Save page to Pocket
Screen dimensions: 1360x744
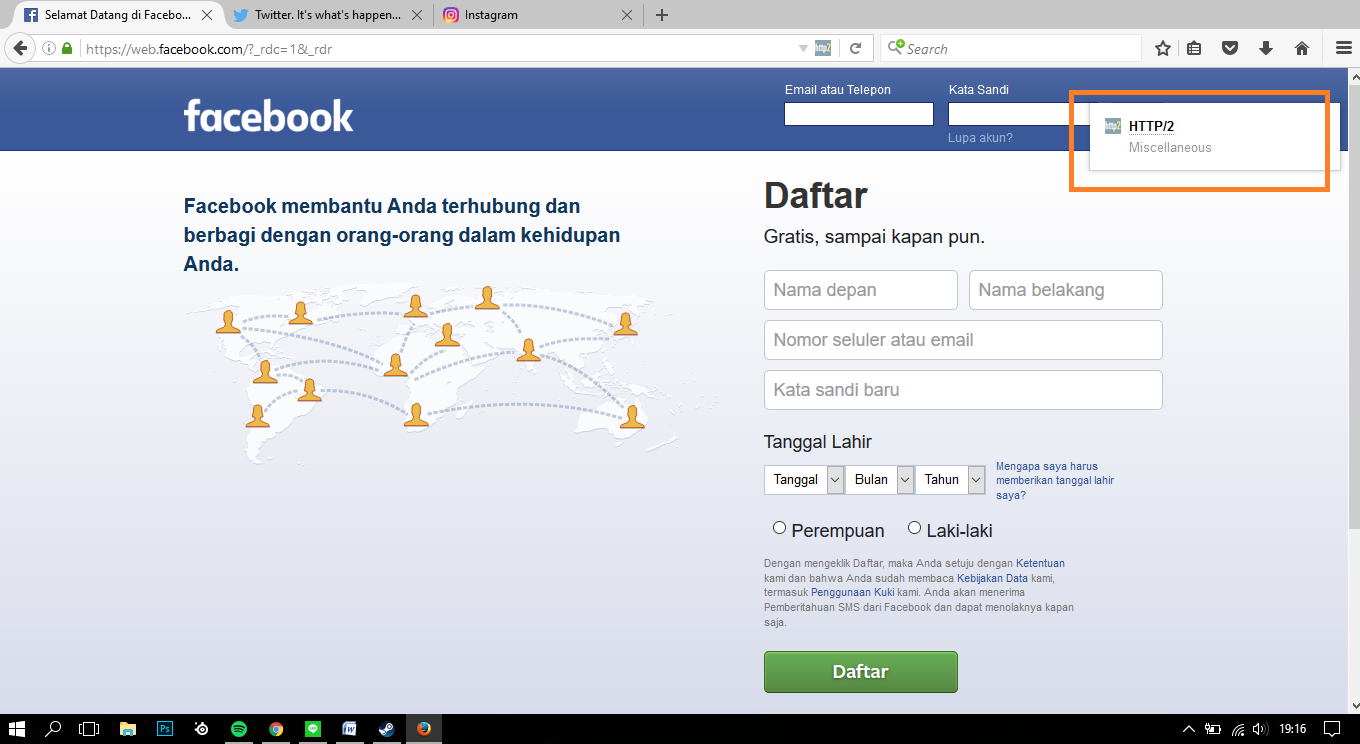tap(1230, 48)
